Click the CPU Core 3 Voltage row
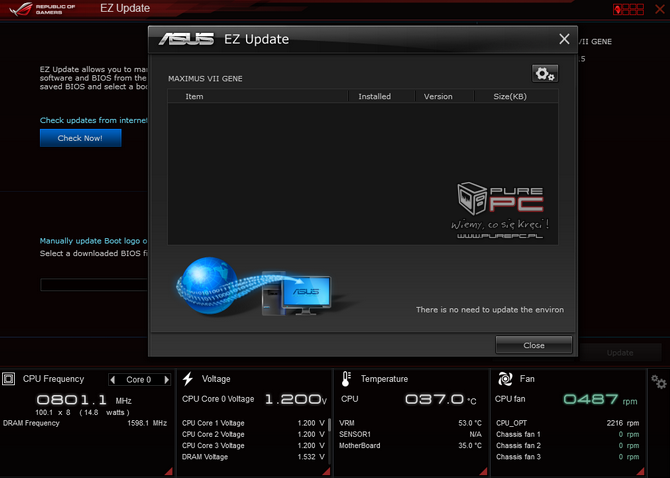This screenshot has width=670, height=478. click(x=253, y=446)
